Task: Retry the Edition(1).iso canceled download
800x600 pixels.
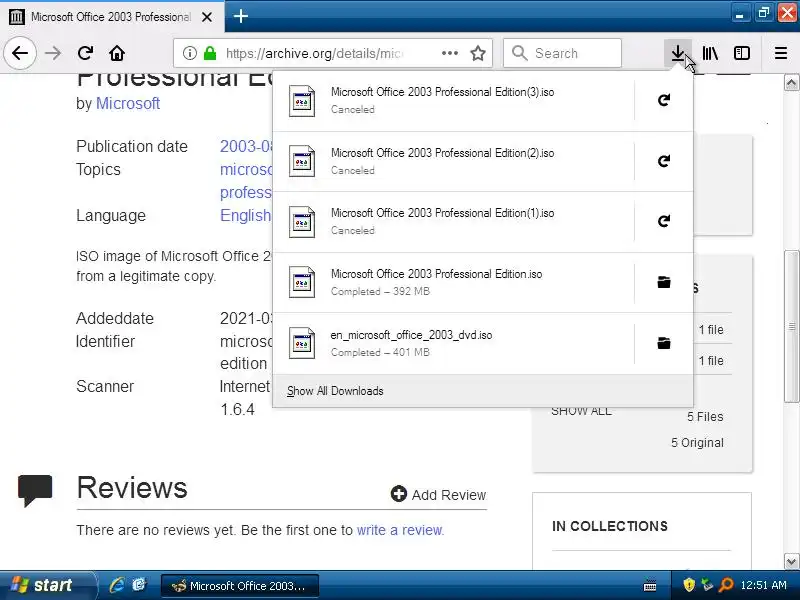Action: (663, 221)
